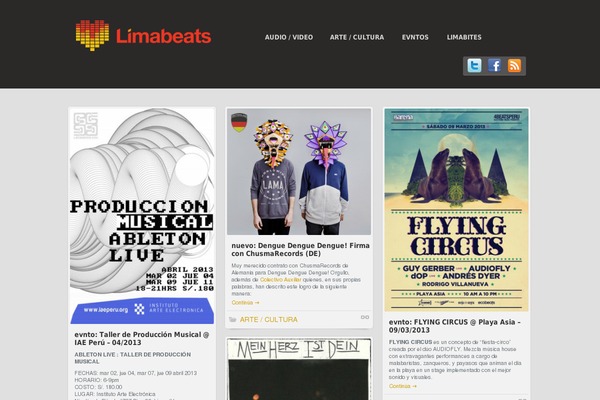600x400 pixels.
Task: Select the LIMABITES menu item
Action: point(464,37)
